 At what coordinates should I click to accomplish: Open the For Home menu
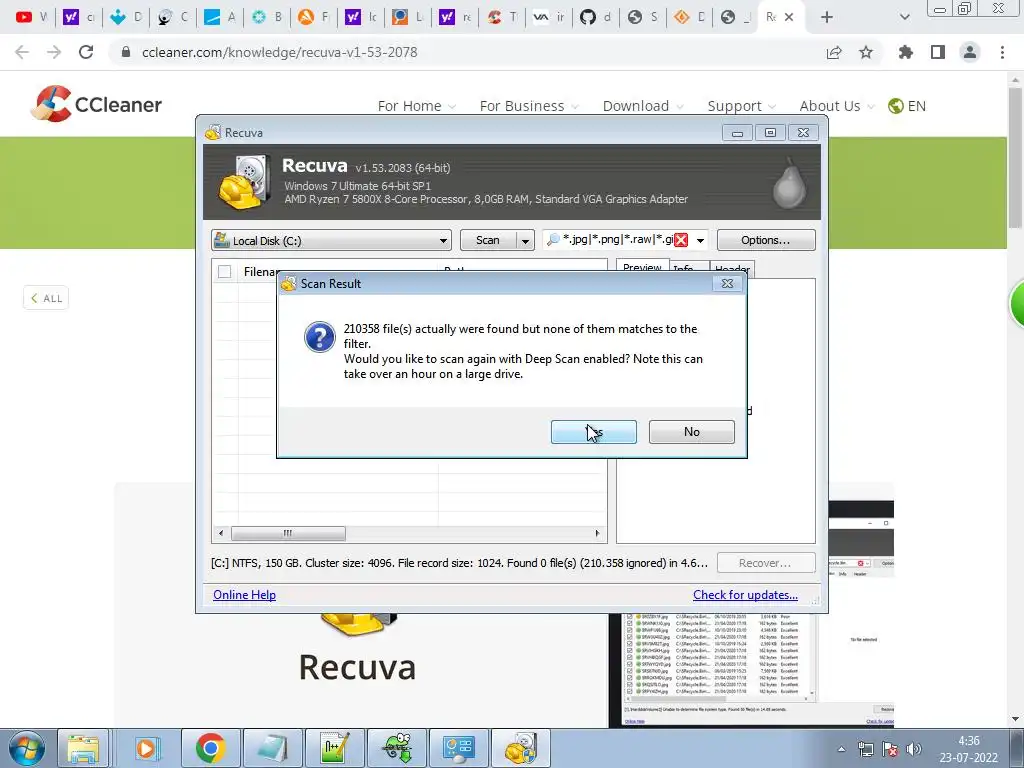(x=417, y=106)
